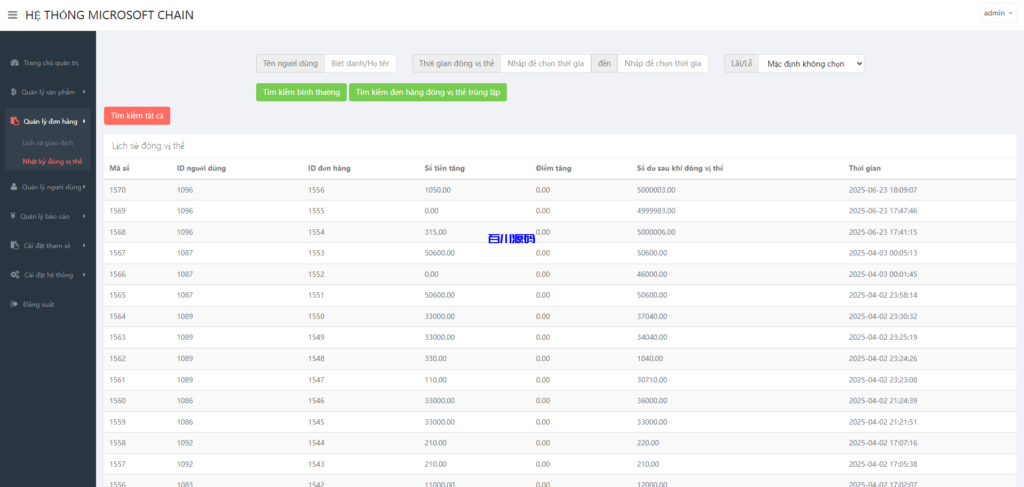Click the Tìm kiếm bình thường button
1024x487 pixels.
coord(301,93)
